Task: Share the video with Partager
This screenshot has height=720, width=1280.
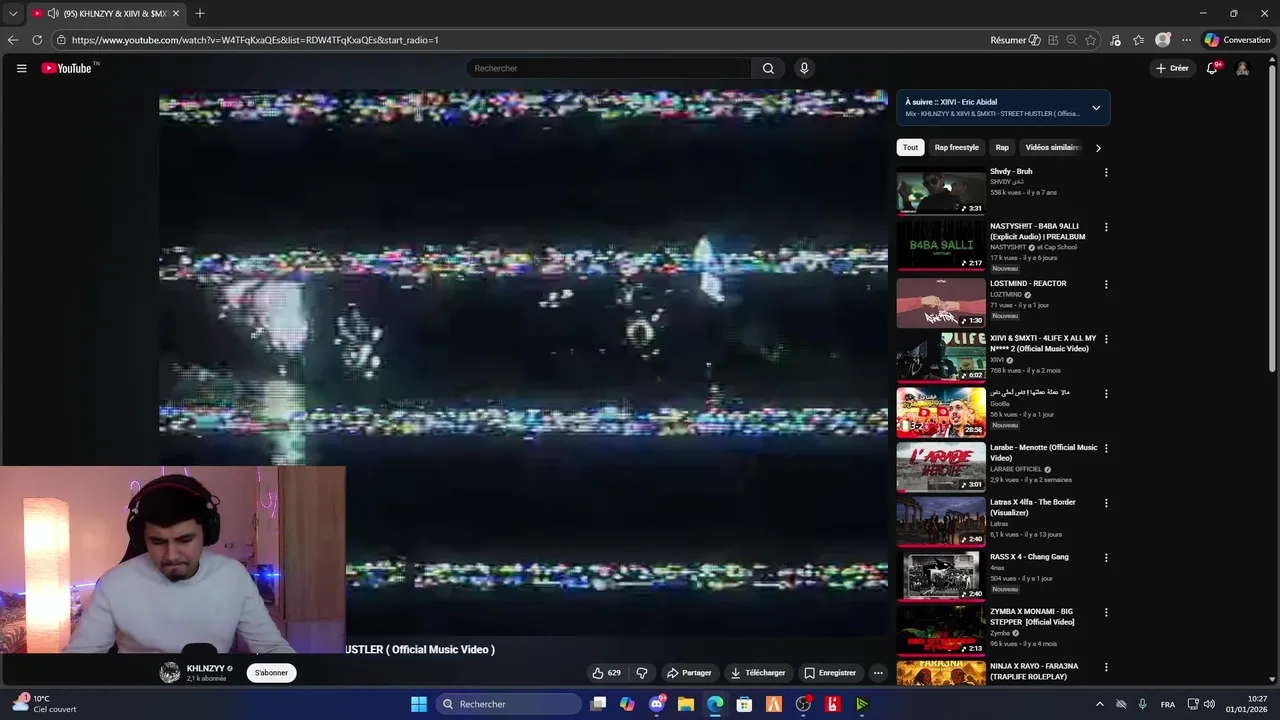Action: (x=689, y=673)
